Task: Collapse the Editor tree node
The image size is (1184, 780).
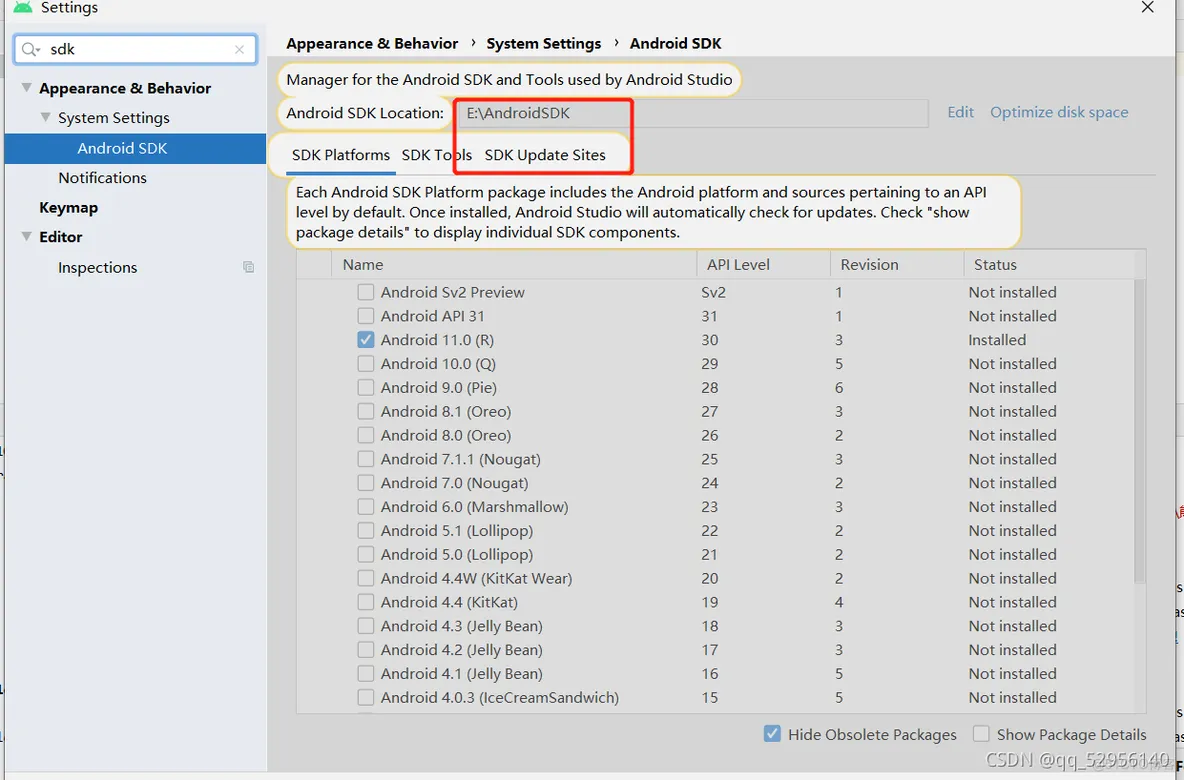Action: (x=26, y=236)
